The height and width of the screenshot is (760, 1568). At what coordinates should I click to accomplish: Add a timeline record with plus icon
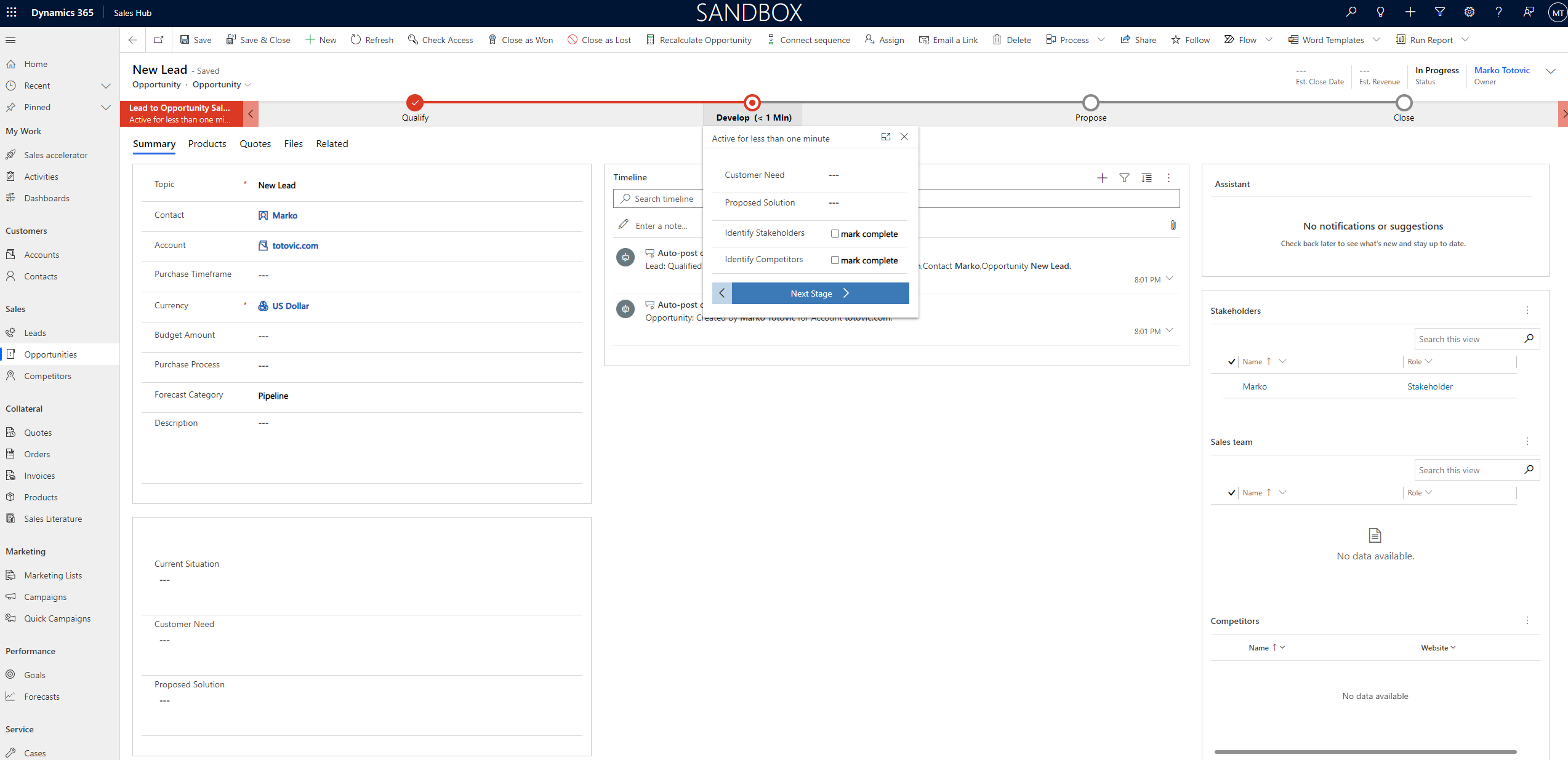[1102, 178]
